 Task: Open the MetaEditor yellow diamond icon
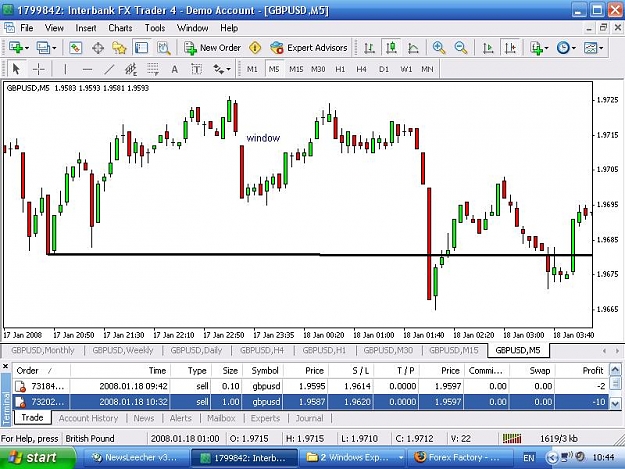[x=255, y=48]
